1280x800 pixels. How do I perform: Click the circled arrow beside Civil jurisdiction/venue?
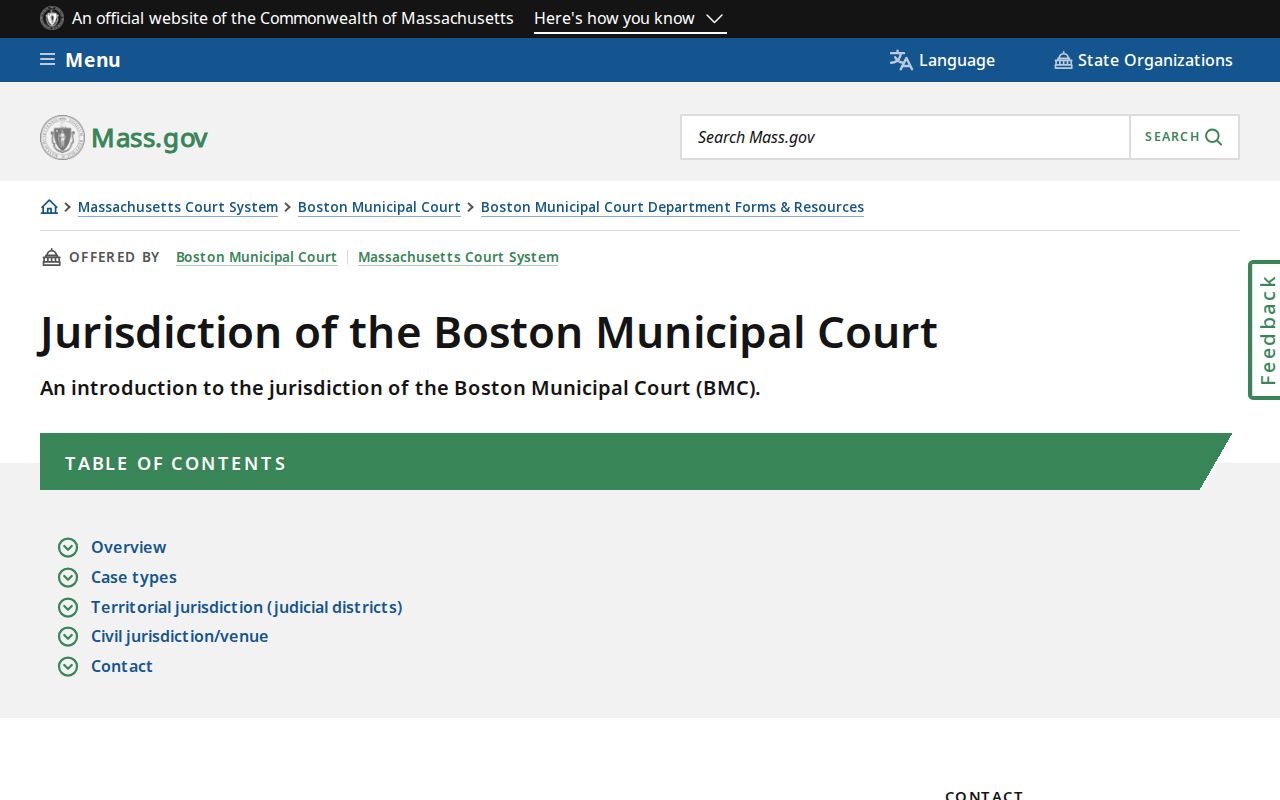coord(68,636)
